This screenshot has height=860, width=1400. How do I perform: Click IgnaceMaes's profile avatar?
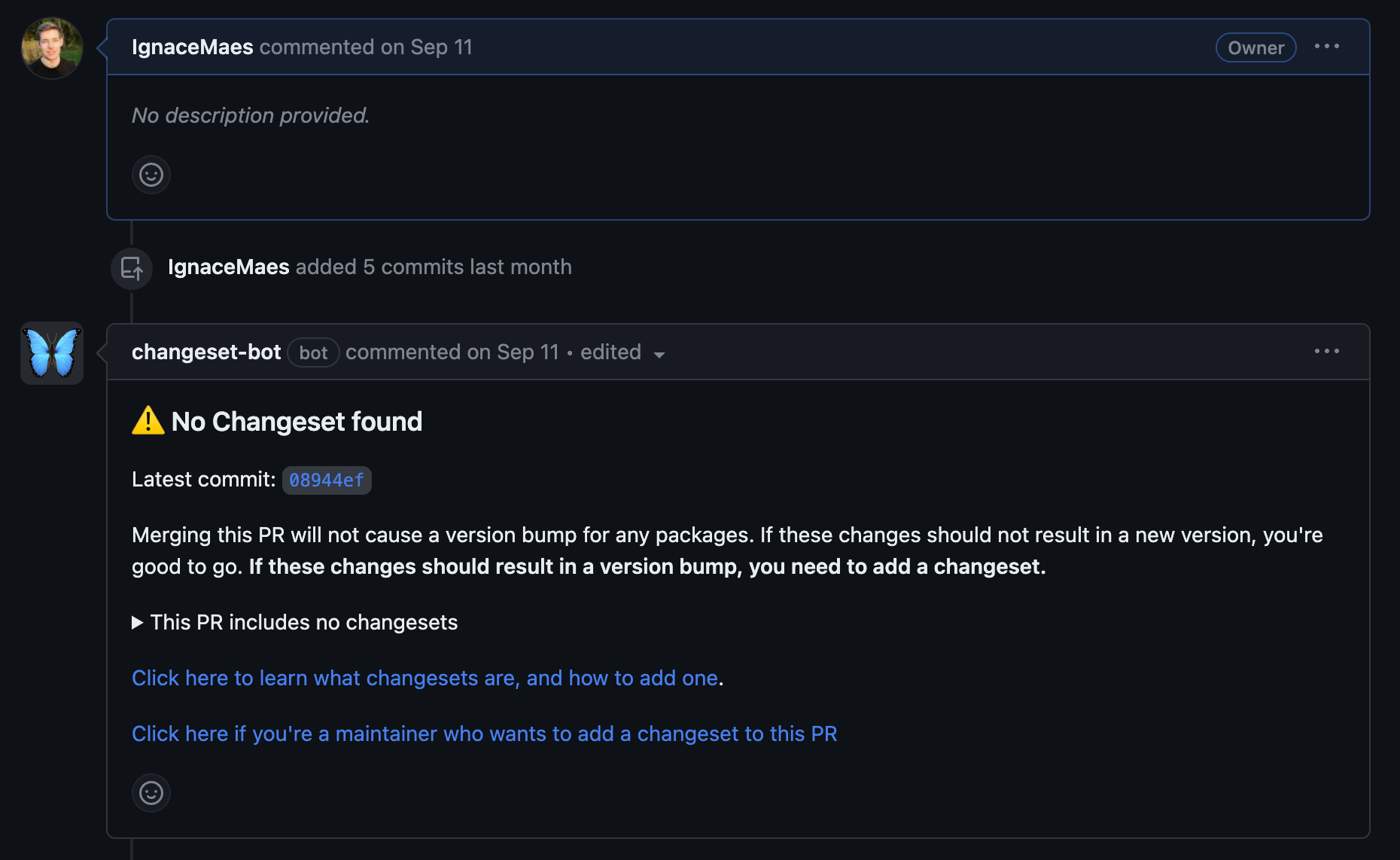coord(51,47)
